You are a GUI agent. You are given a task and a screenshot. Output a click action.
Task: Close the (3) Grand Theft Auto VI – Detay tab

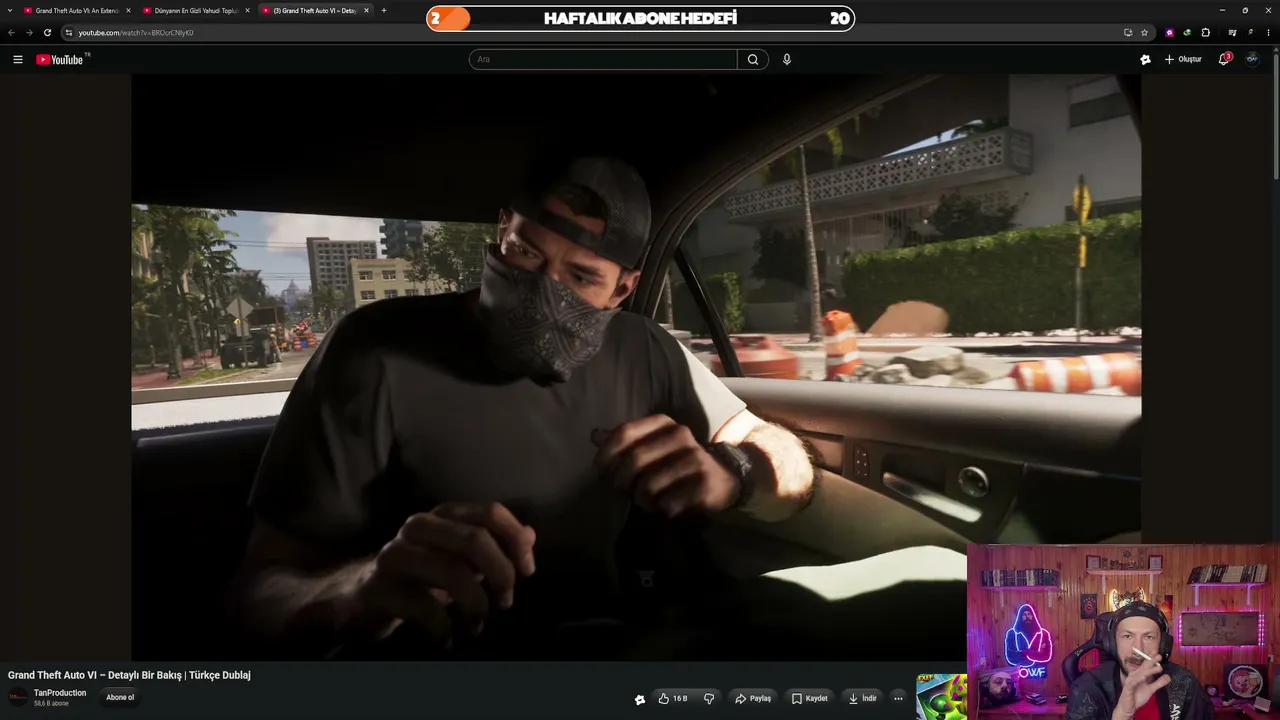(366, 11)
